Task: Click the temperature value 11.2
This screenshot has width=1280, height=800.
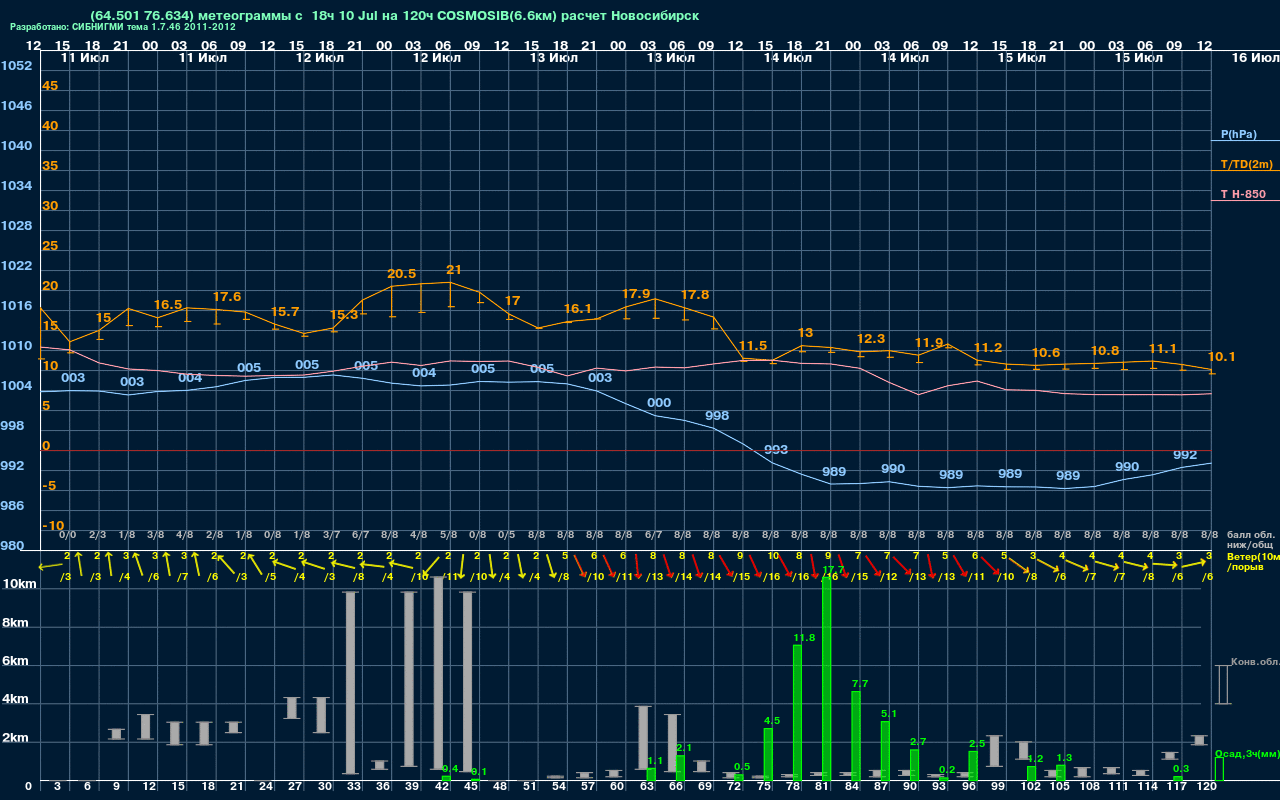Action: pyautogui.click(x=987, y=348)
